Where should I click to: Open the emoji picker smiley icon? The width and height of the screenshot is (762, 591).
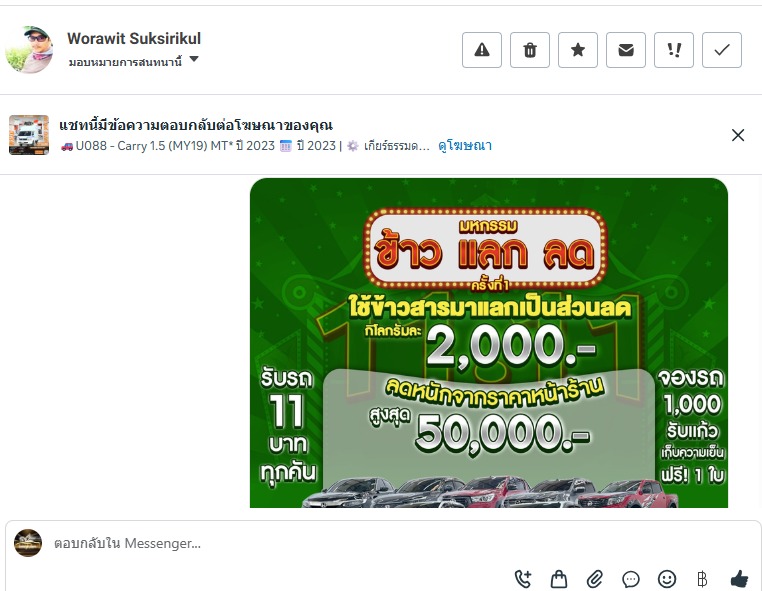point(667,579)
